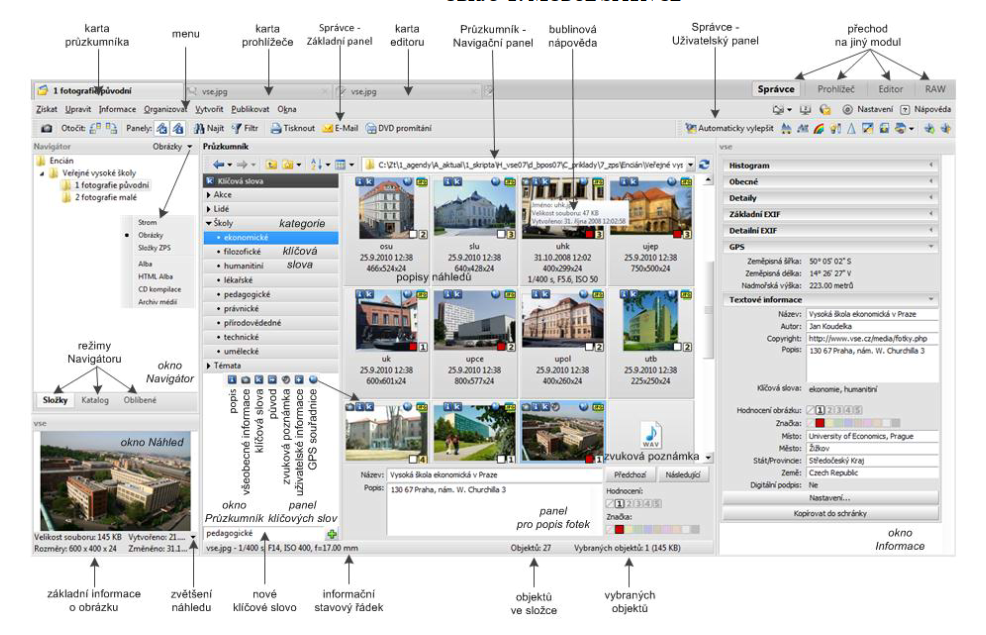Expand the Akce keyword category
Viewport: 986px width, 635px height.
point(209,195)
